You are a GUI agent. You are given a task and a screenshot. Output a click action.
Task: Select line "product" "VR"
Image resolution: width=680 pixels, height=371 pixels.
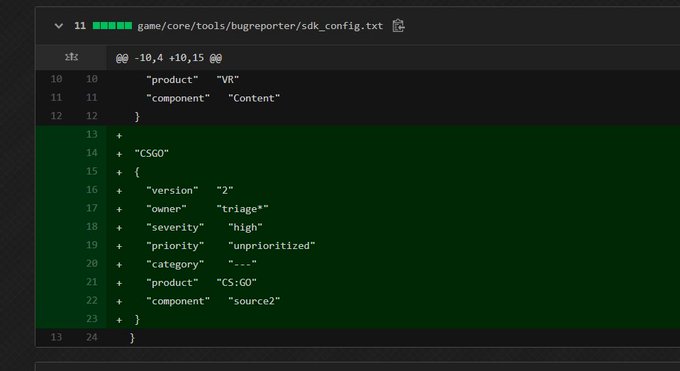pos(193,79)
